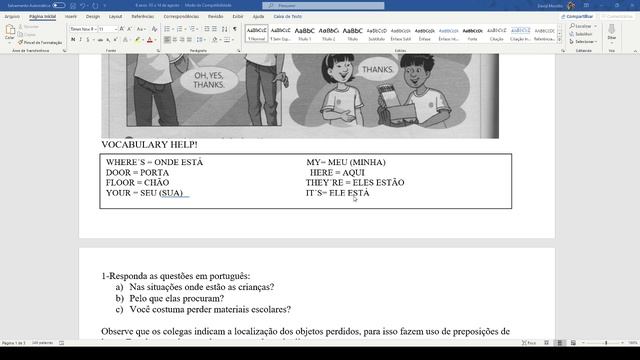640x360 pixels.
Task: Click the clear formatting icon
Action: tap(154, 29)
